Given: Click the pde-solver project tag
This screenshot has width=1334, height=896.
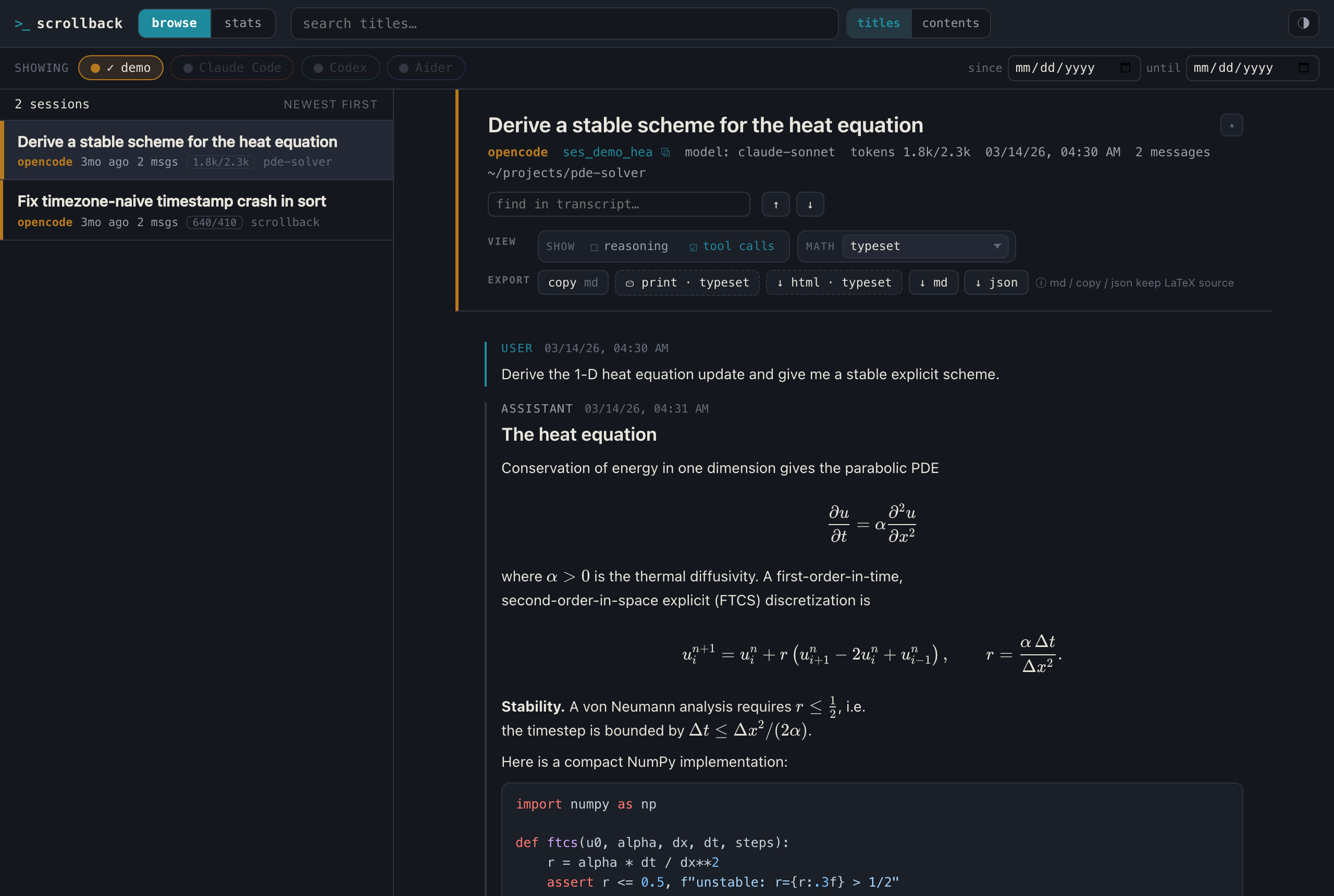Looking at the screenshot, I should click(297, 163).
